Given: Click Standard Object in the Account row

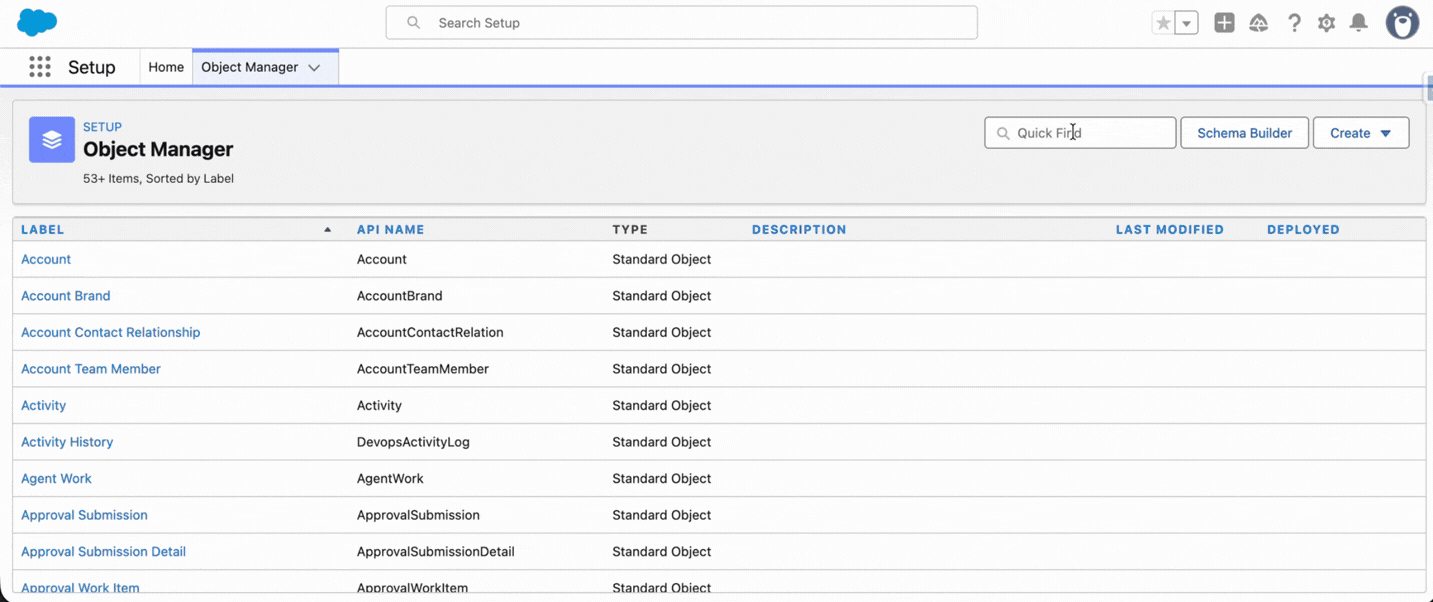Looking at the screenshot, I should [662, 259].
